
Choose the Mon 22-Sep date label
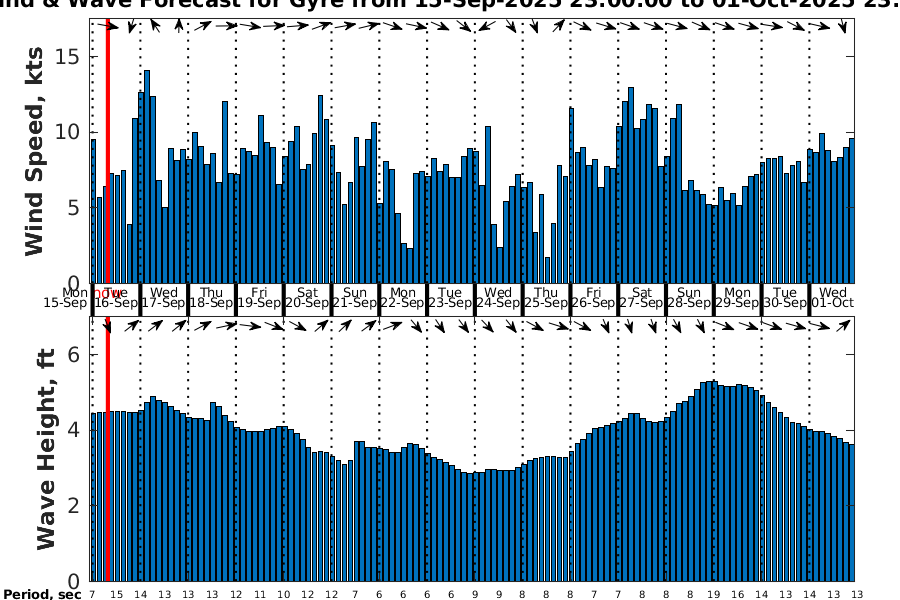(x=402, y=297)
